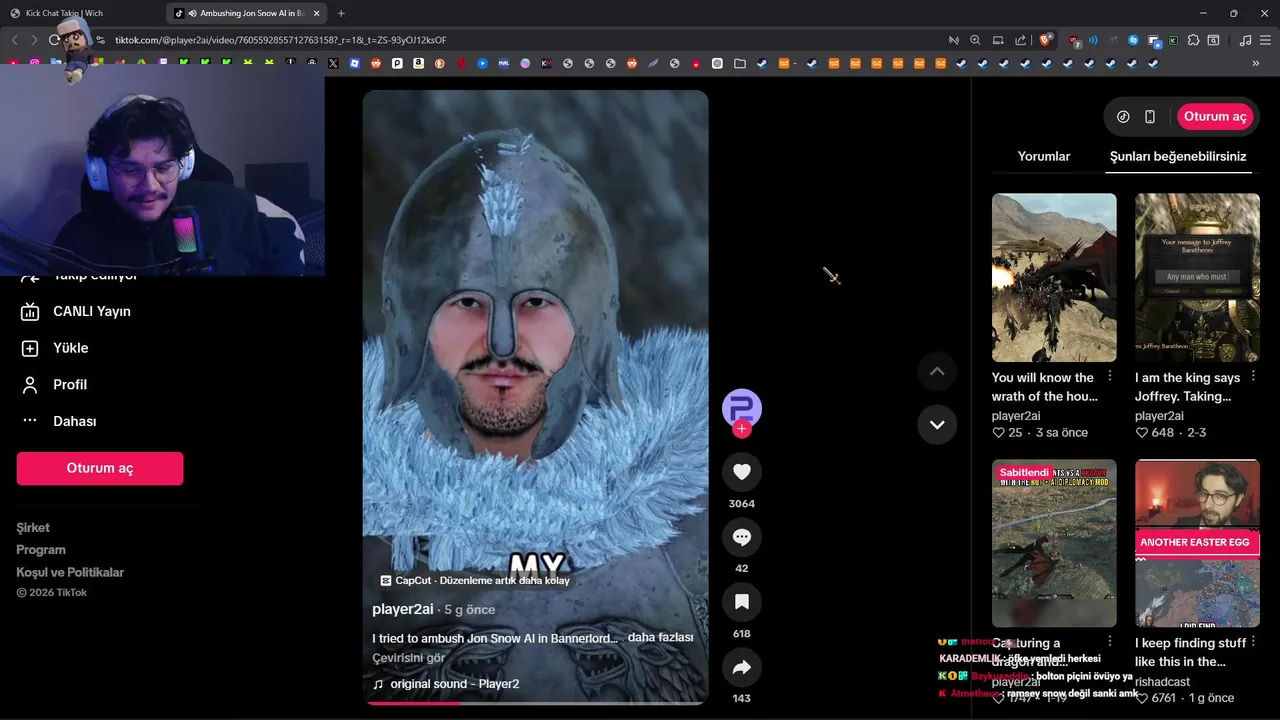Open the Şirket footer link

(33, 528)
